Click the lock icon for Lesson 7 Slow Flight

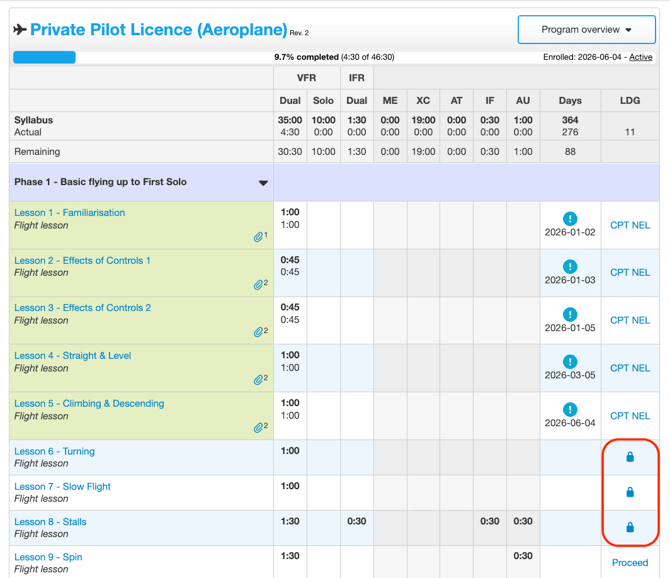630,492
